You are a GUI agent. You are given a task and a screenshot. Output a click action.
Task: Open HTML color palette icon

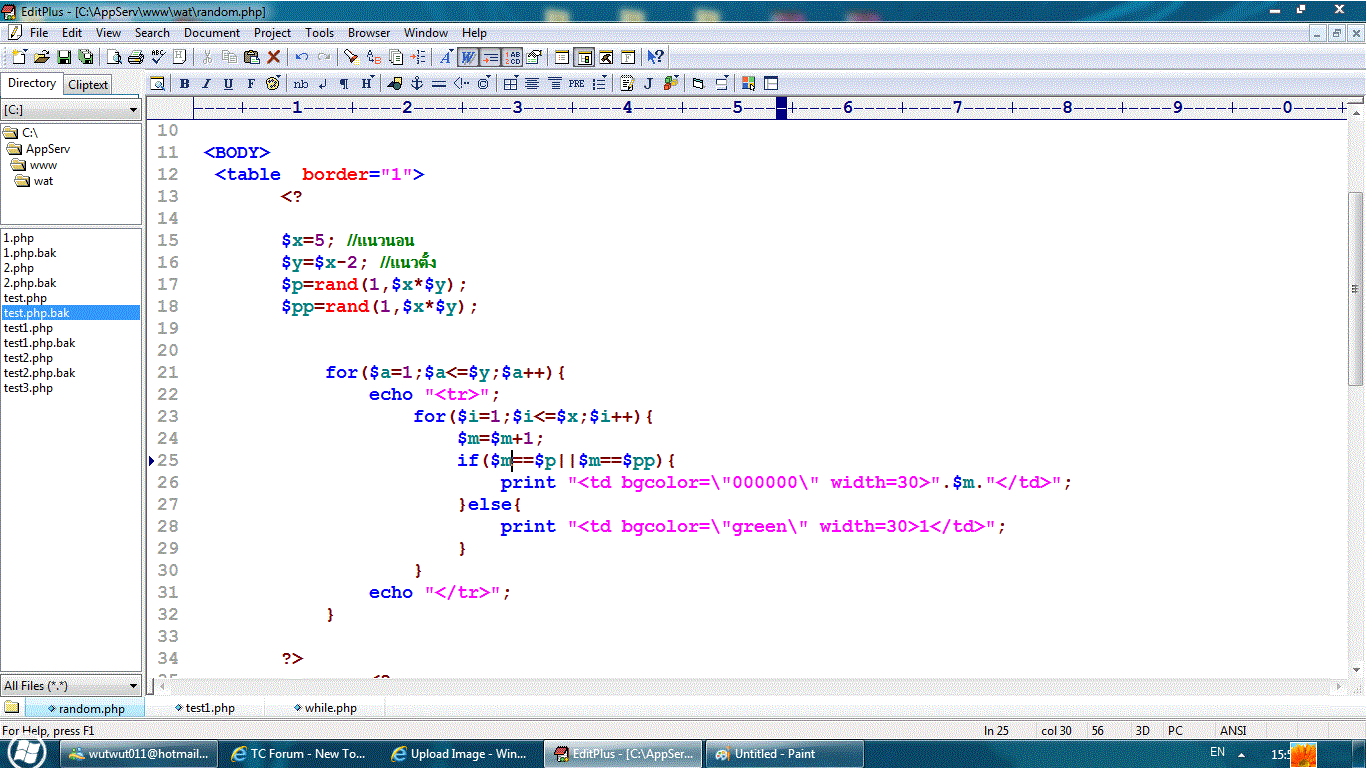(x=272, y=84)
